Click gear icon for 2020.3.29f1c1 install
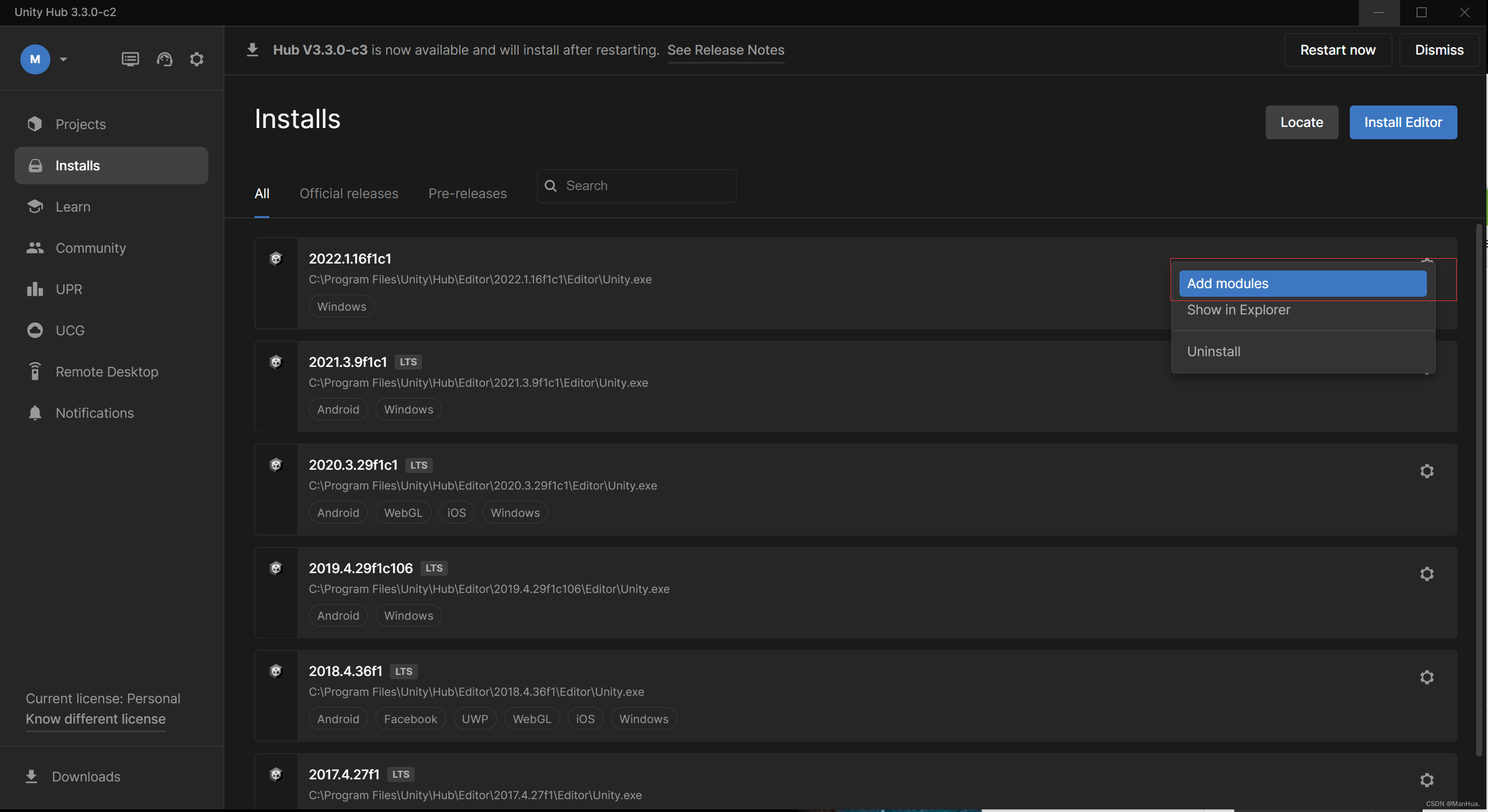The image size is (1488, 812). (x=1426, y=471)
